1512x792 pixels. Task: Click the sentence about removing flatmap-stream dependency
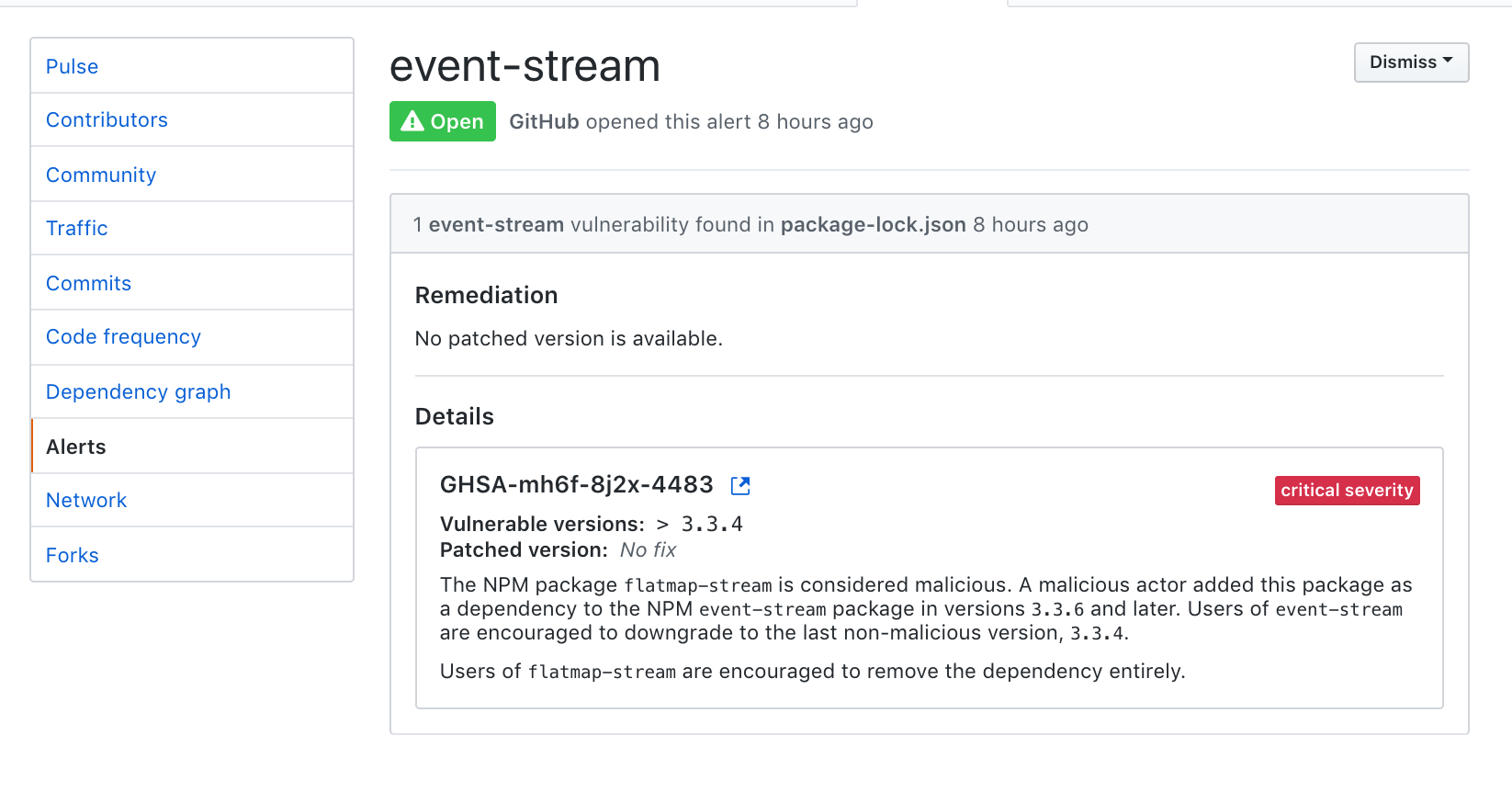click(812, 672)
